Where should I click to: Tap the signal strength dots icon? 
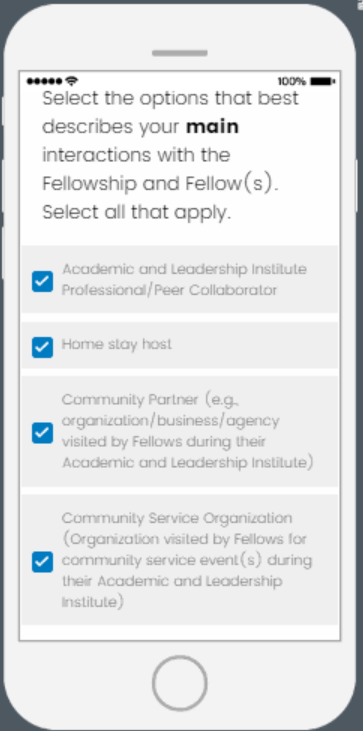tap(45, 82)
